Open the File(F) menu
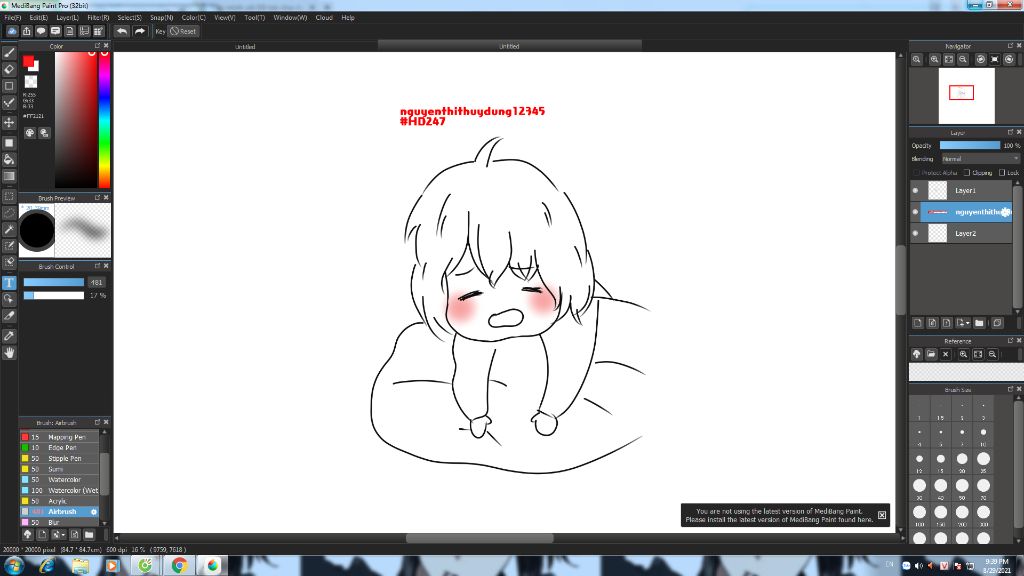The image size is (1024, 576). 12,18
